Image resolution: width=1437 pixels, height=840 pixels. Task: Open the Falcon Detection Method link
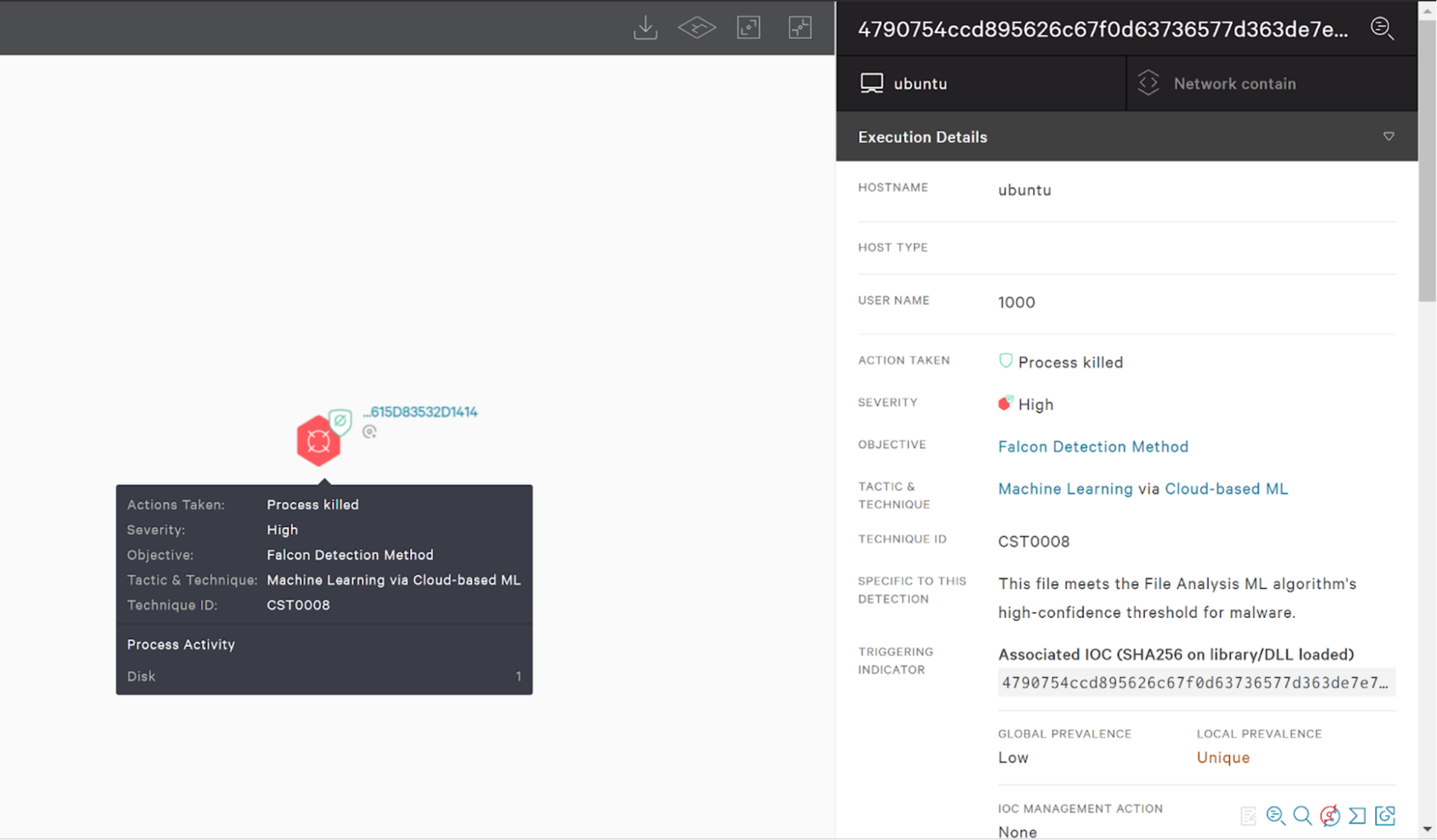point(1093,446)
